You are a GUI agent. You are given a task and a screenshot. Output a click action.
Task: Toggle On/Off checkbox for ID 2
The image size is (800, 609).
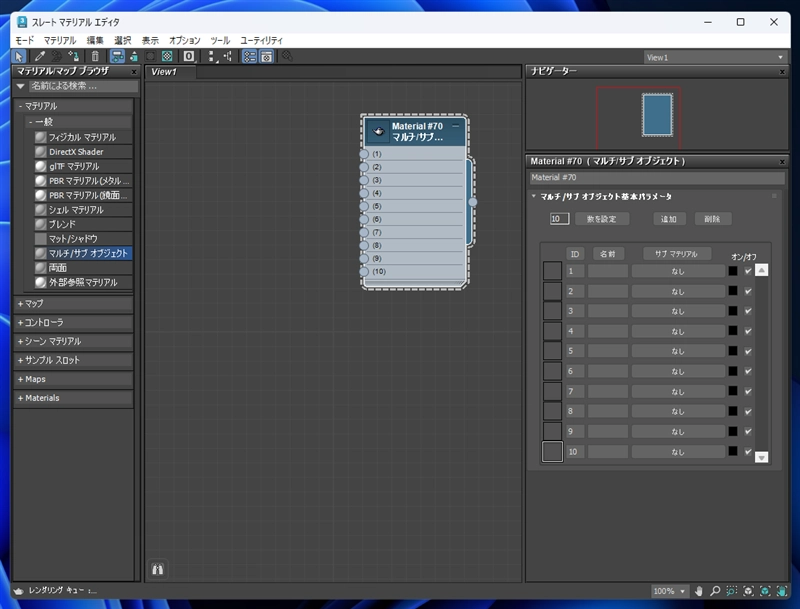tap(748, 291)
